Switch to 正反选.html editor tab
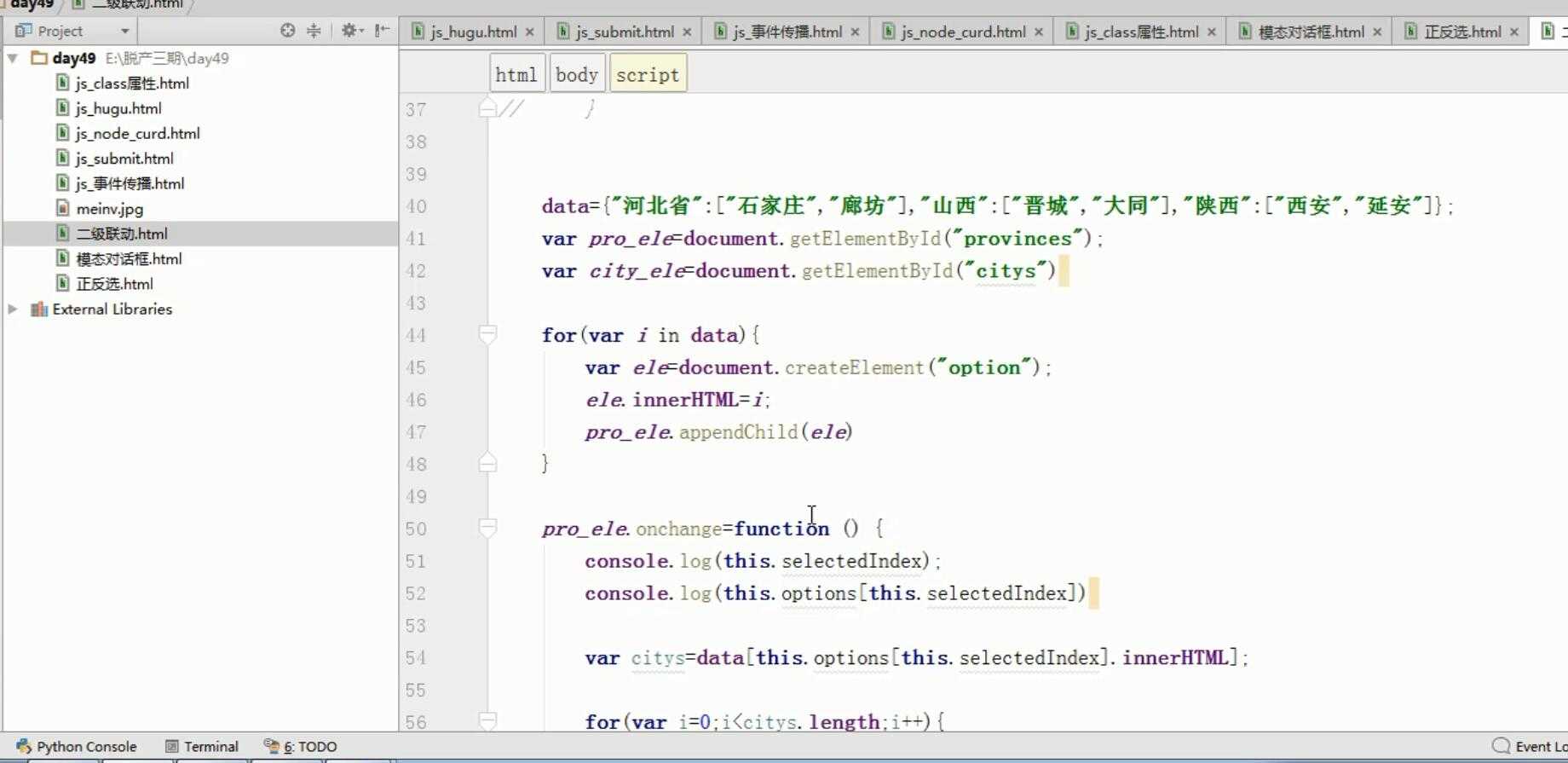The height and width of the screenshot is (763, 1568). pos(1463,32)
